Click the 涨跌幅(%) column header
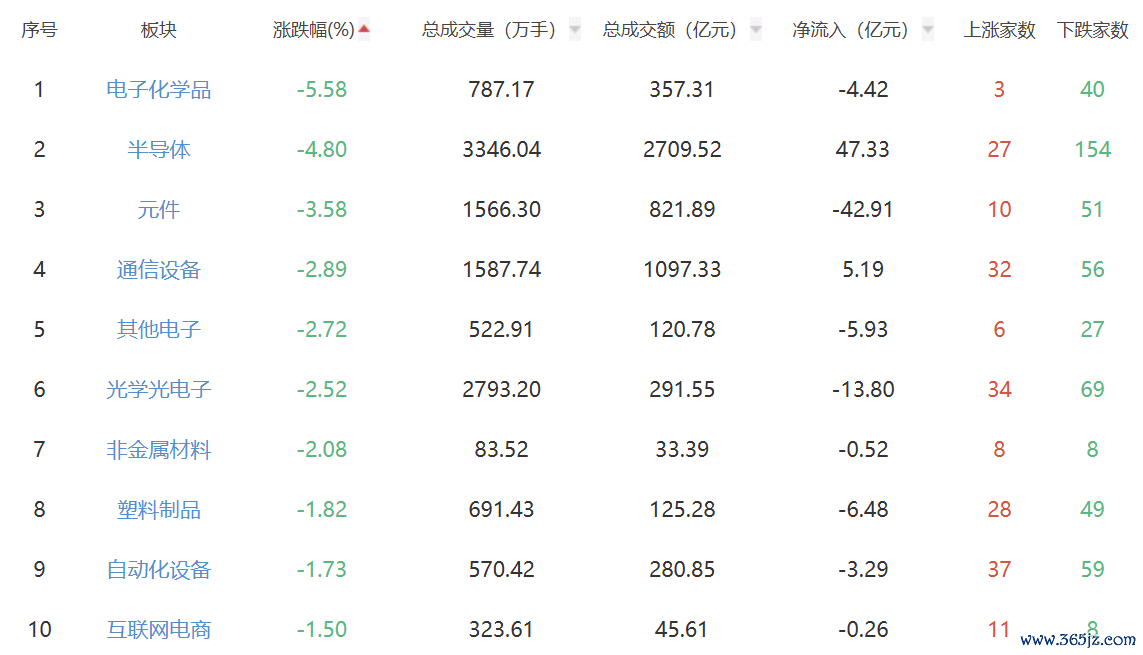 point(313,30)
